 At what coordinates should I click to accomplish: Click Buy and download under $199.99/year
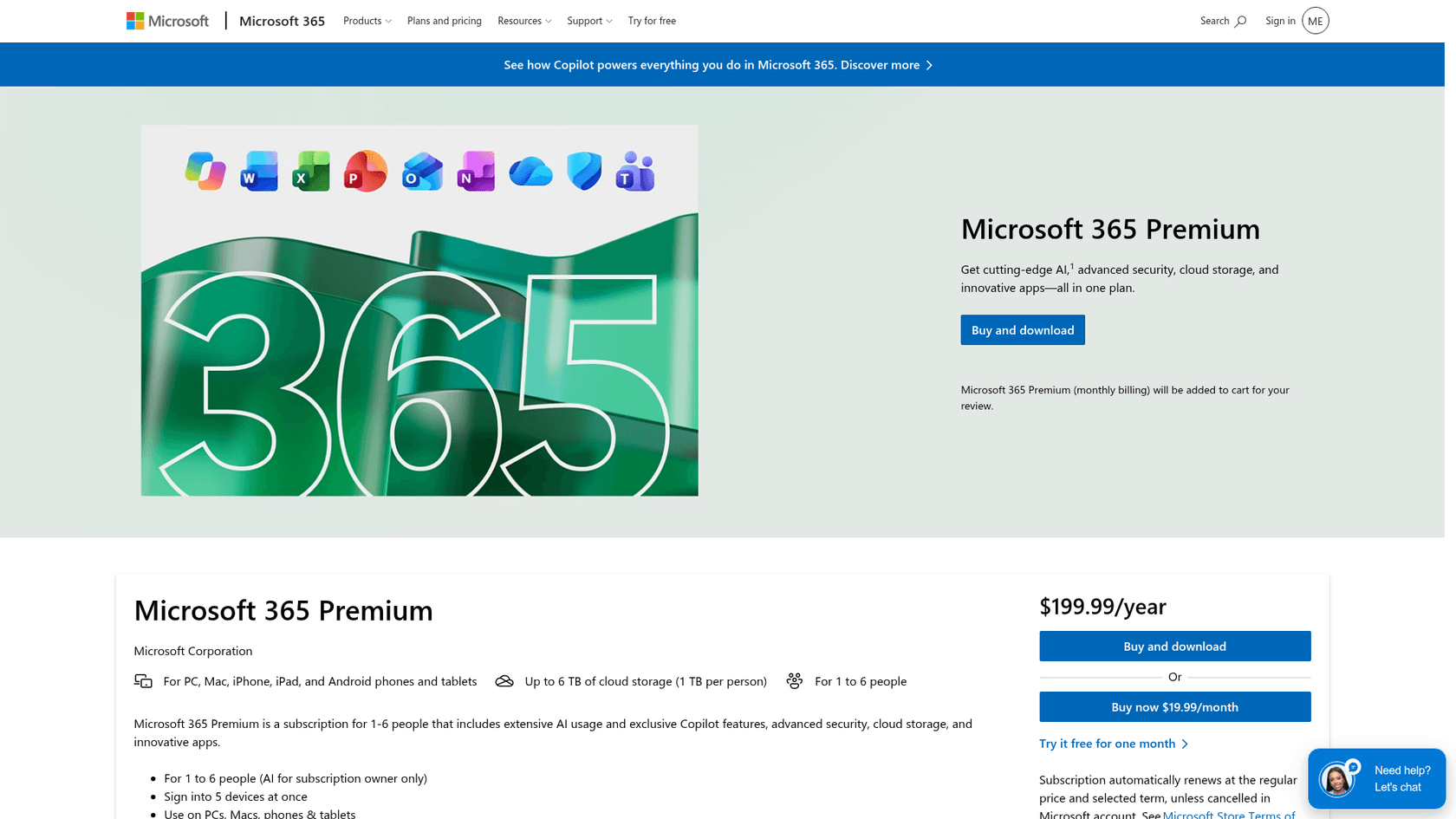(x=1174, y=647)
